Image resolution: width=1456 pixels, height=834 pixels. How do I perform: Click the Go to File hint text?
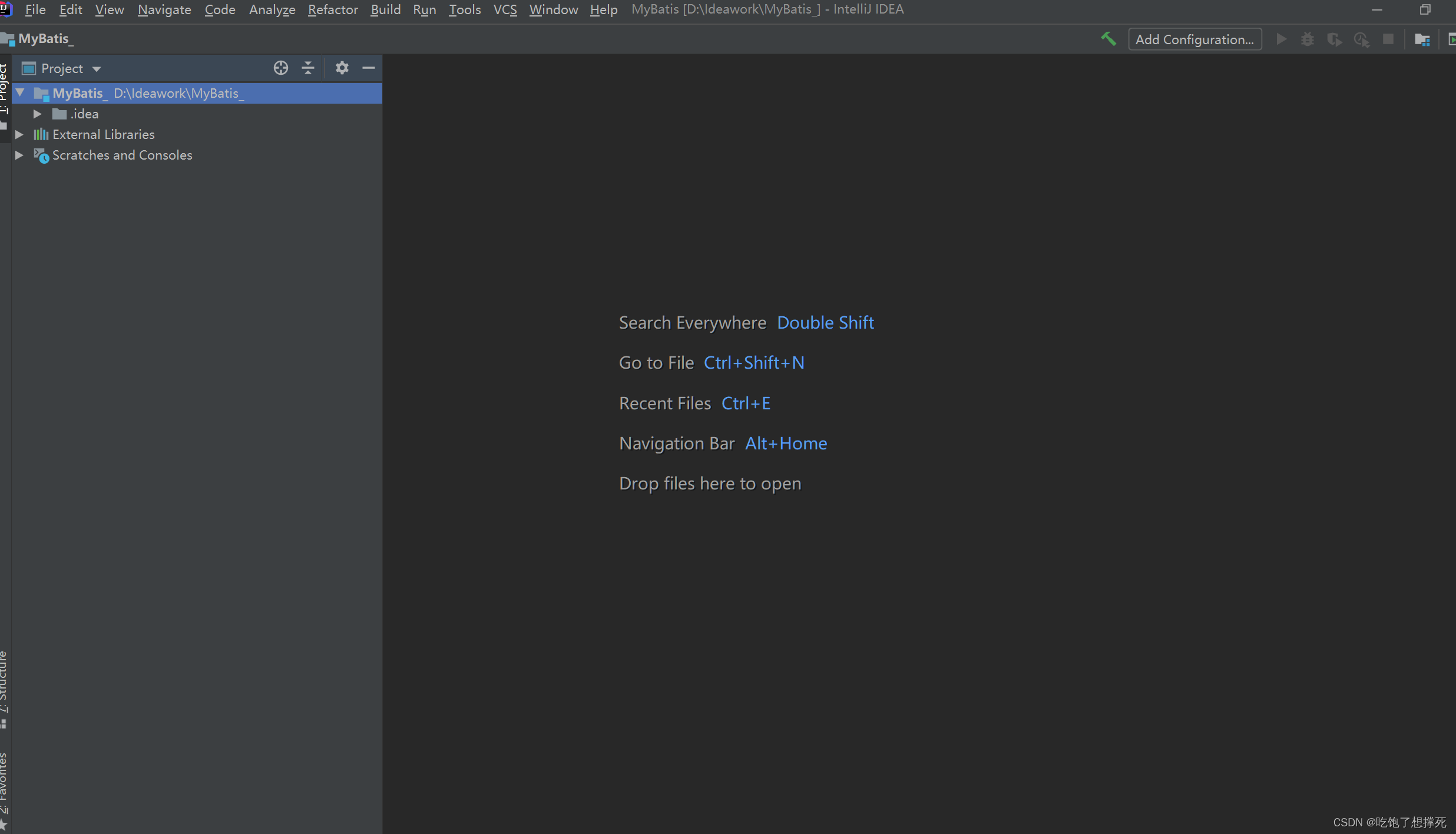click(x=656, y=362)
